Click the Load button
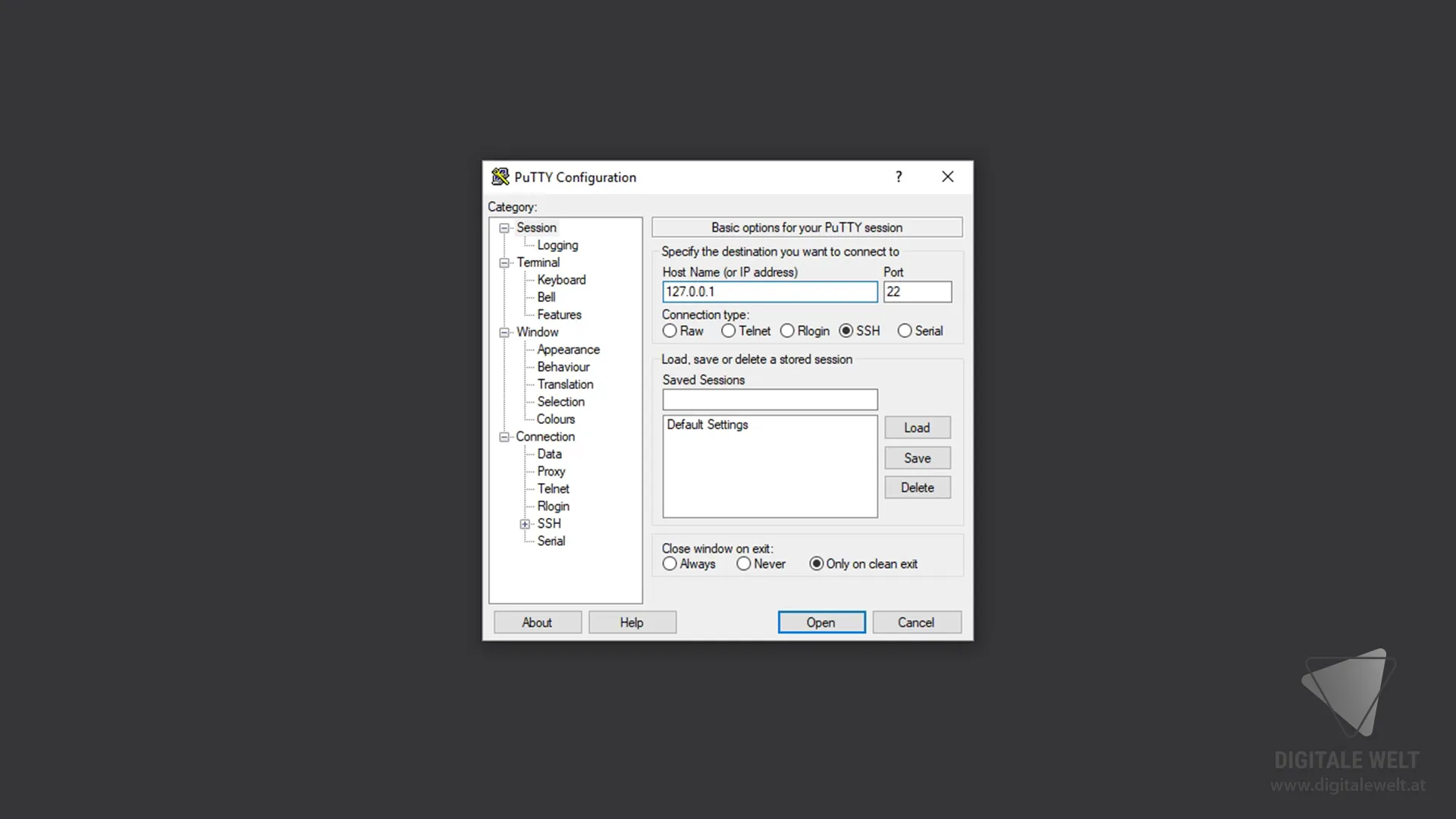The image size is (1456, 819). point(917,428)
